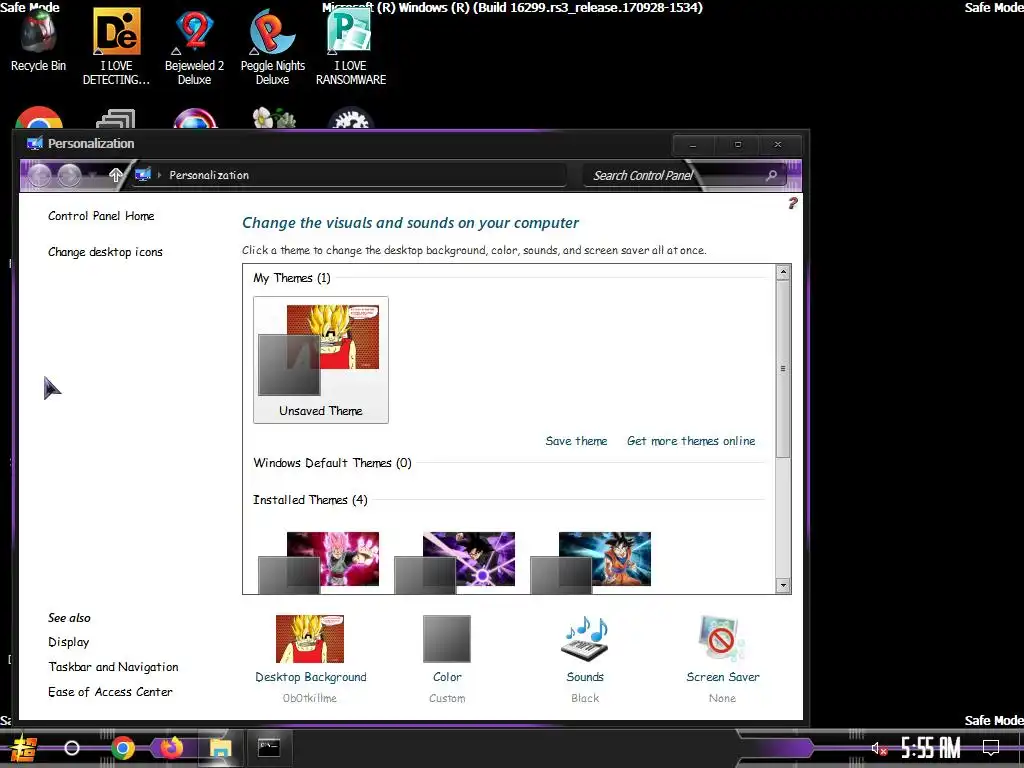Select the purple energy installed theme
Viewport: 1024px width, 768px height.
point(455,562)
